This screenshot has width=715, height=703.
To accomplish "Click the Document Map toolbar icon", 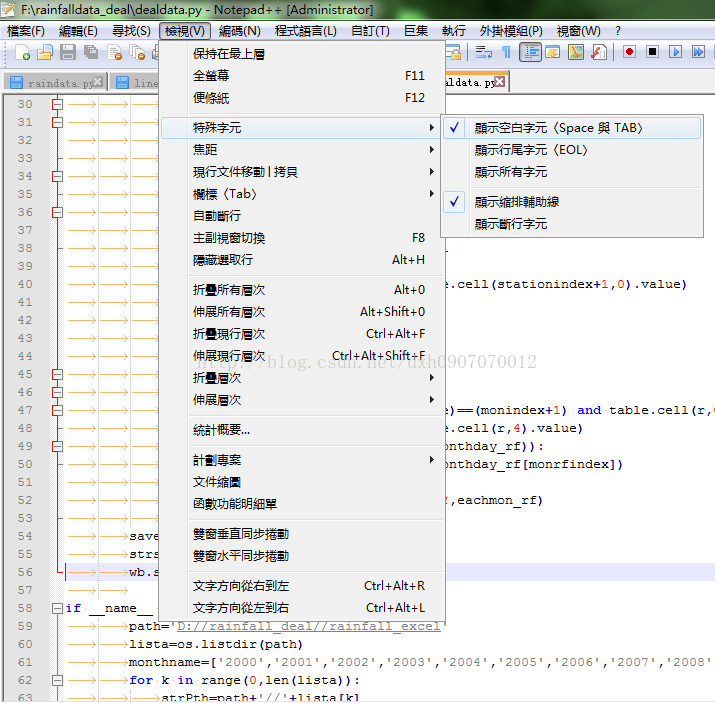I will tap(576, 52).
